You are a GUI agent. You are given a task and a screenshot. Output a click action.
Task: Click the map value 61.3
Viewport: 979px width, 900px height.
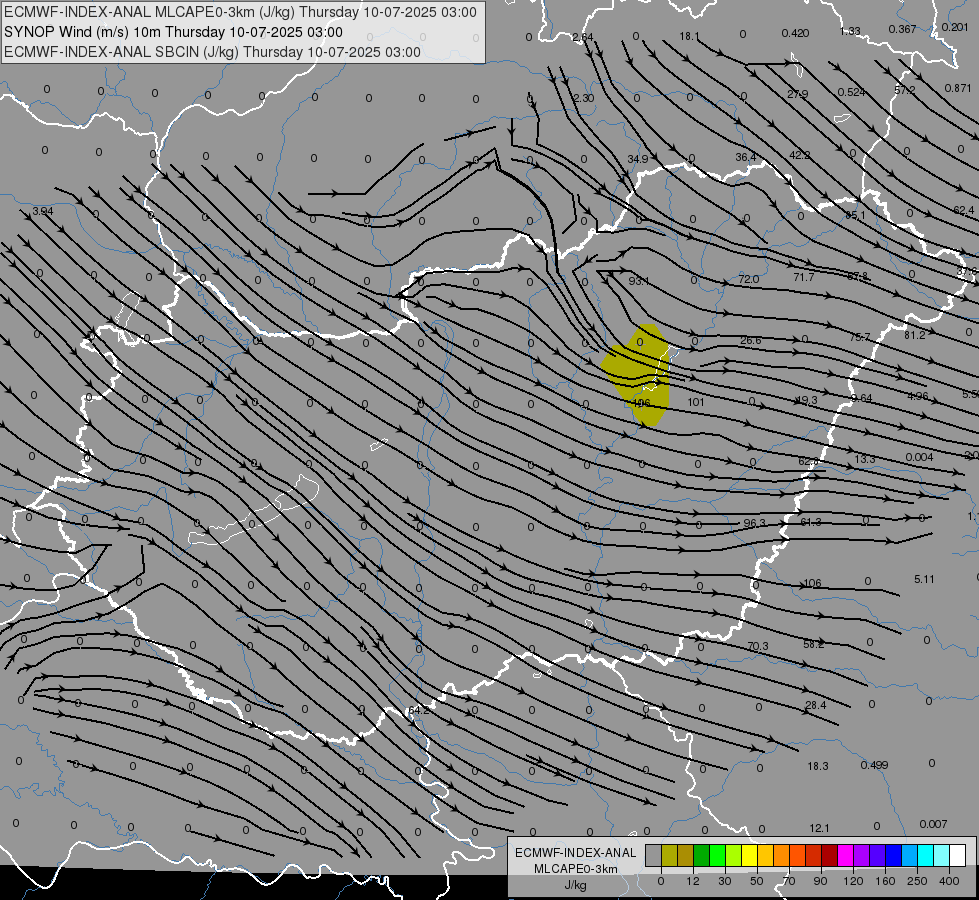[x=810, y=522]
